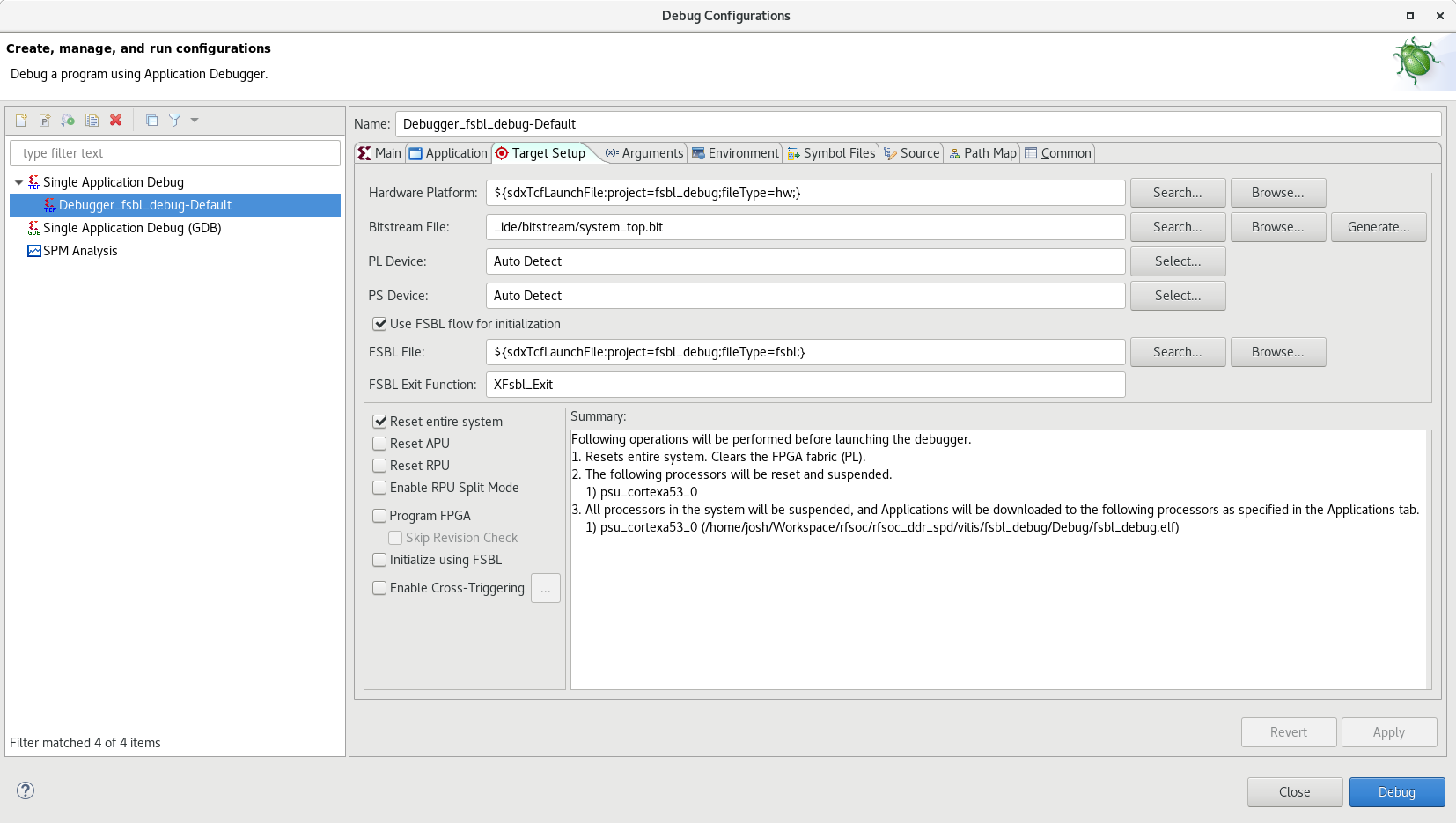Collapse the Single Application Debug tree node
Screen dimensions: 1456x823
click(18, 182)
